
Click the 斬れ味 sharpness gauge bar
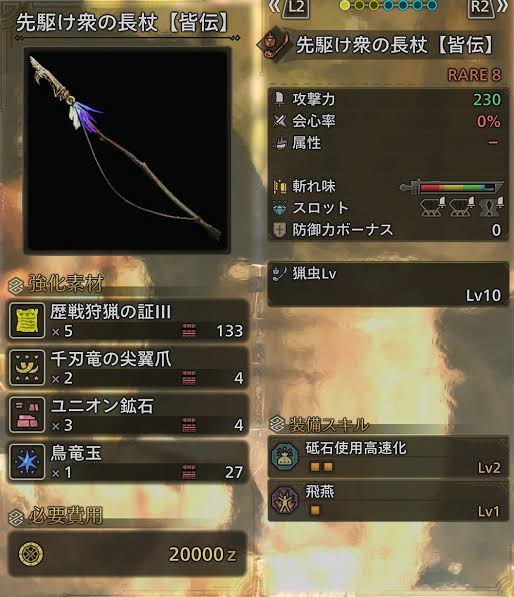pos(452,187)
